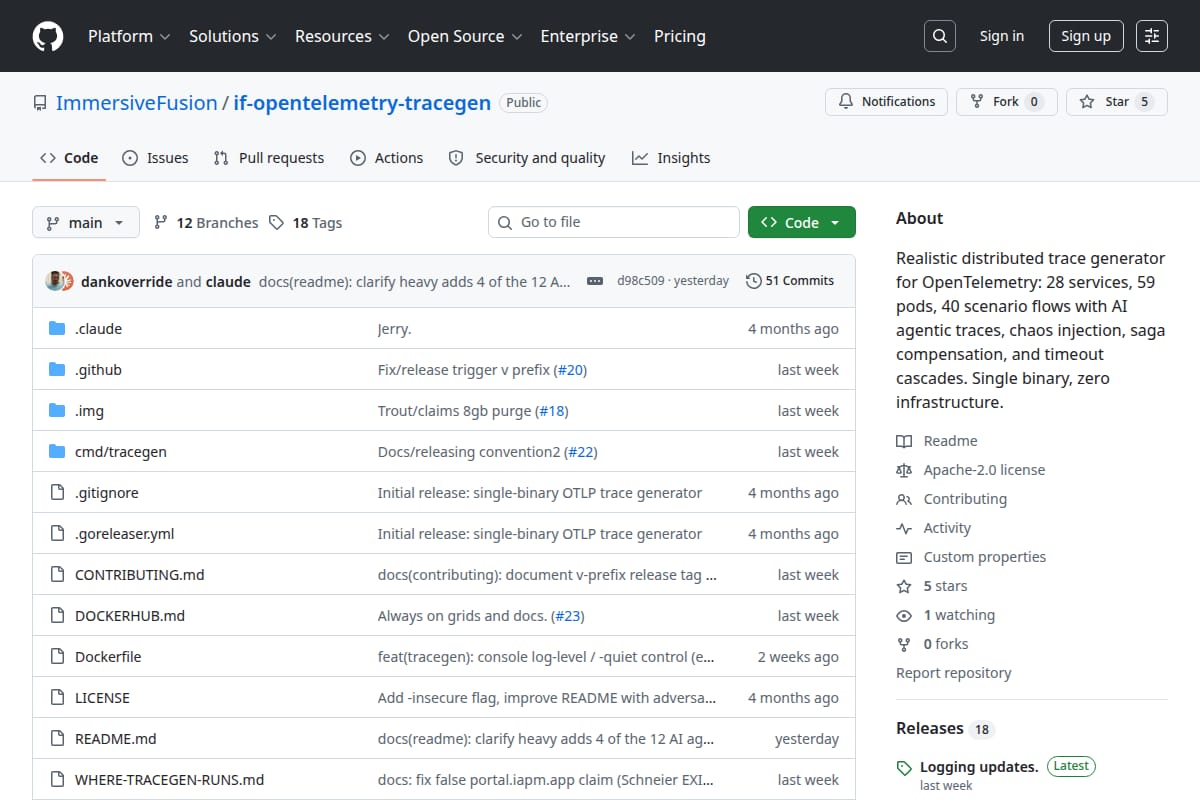
Task: View the 12 Branches
Action: coord(206,223)
